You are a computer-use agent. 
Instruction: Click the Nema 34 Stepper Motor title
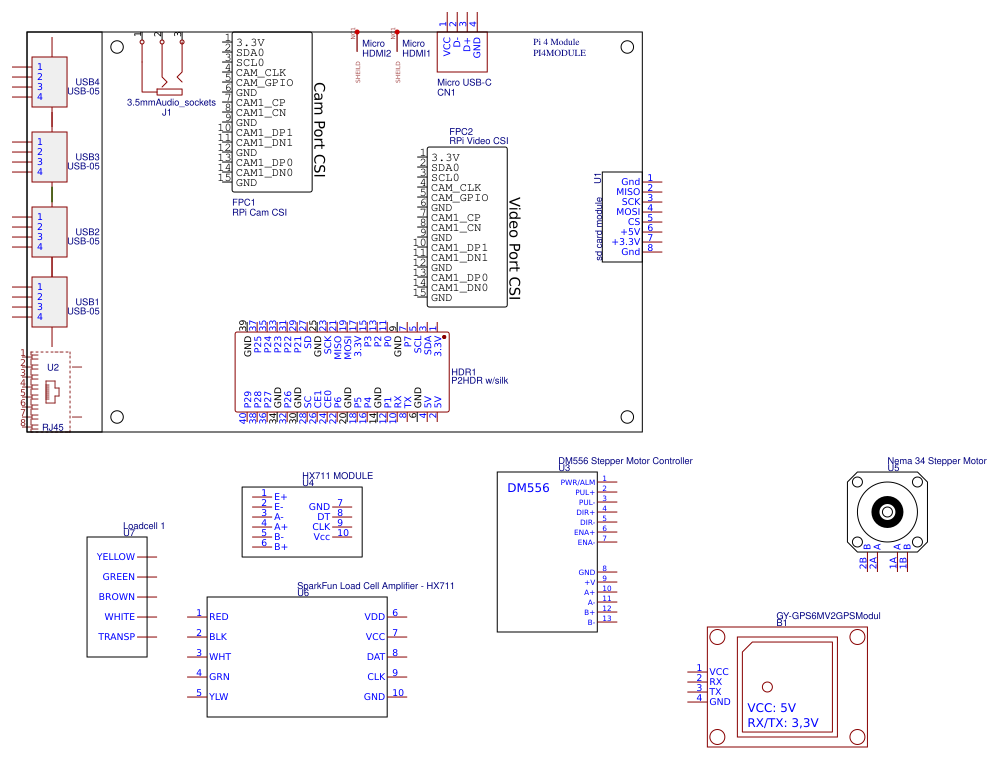tap(937, 461)
